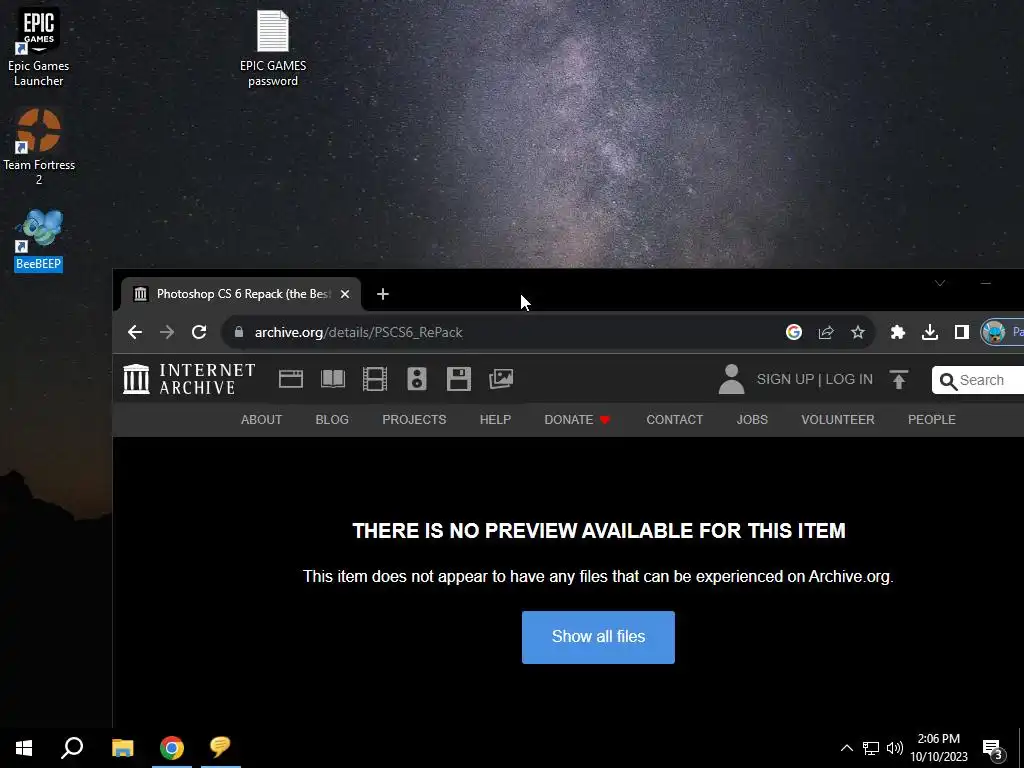Screen dimensions: 1024x768
Task: Expand Chrome tab search chevron
Action: pyautogui.click(x=940, y=283)
